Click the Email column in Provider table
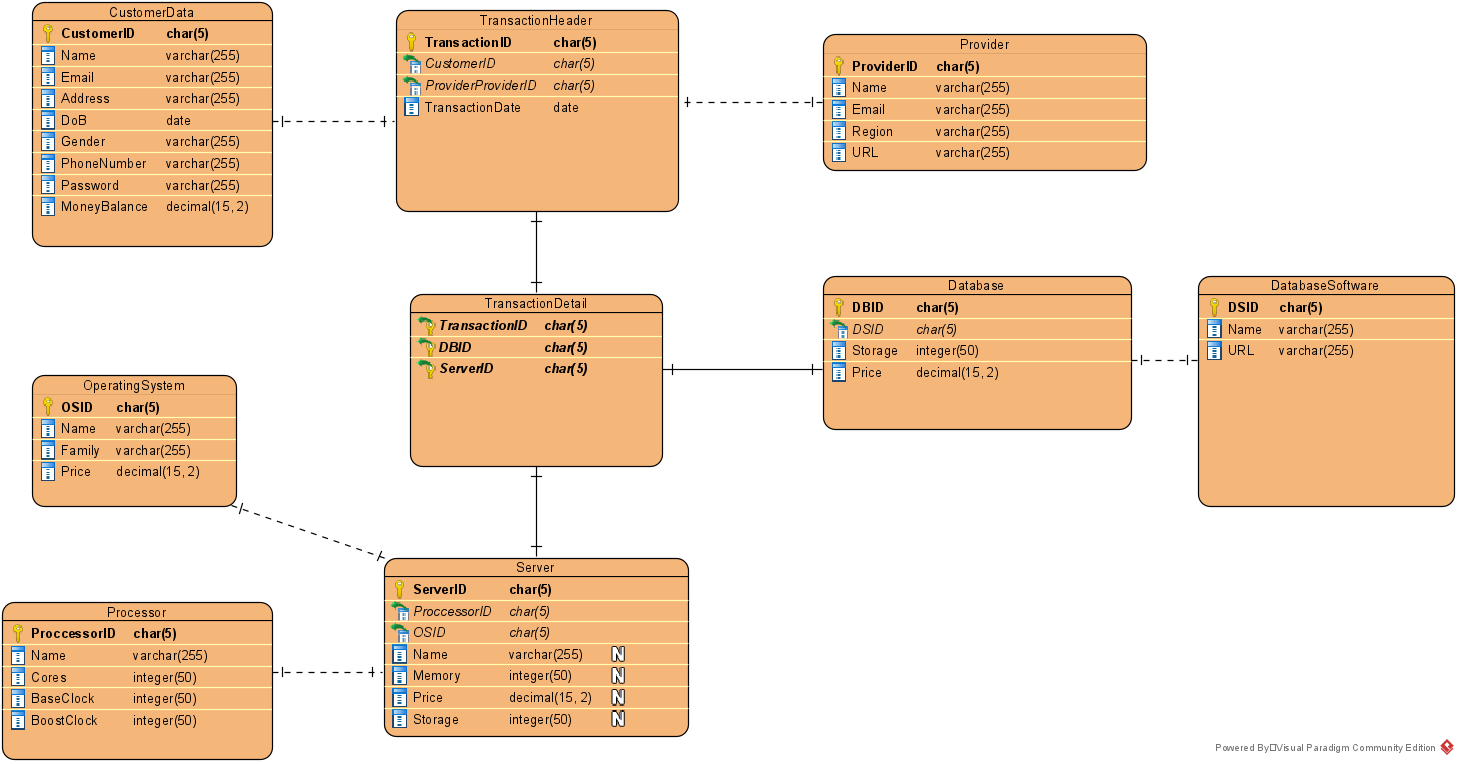 click(985, 109)
